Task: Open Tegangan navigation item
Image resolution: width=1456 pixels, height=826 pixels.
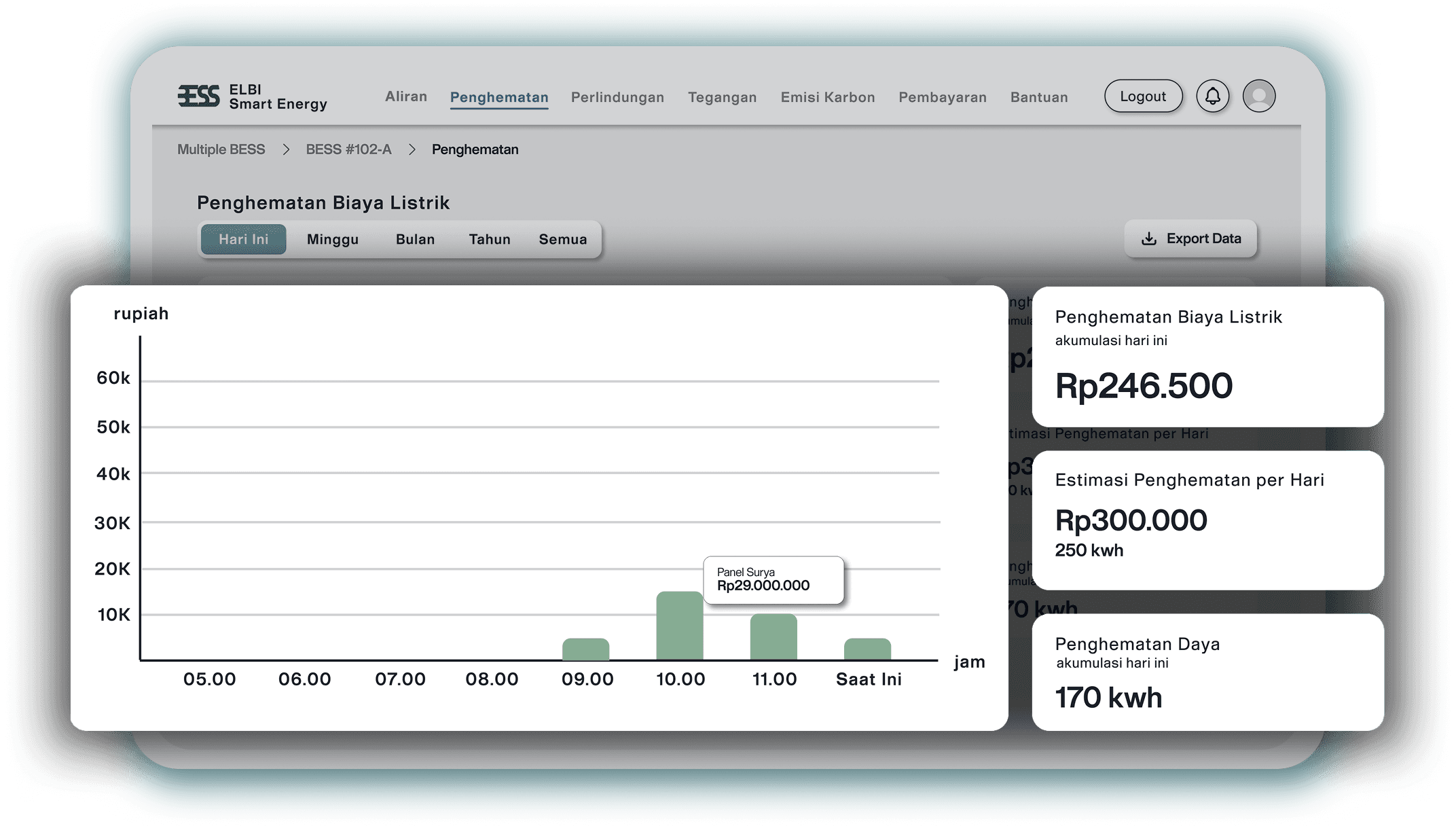Action: click(722, 97)
